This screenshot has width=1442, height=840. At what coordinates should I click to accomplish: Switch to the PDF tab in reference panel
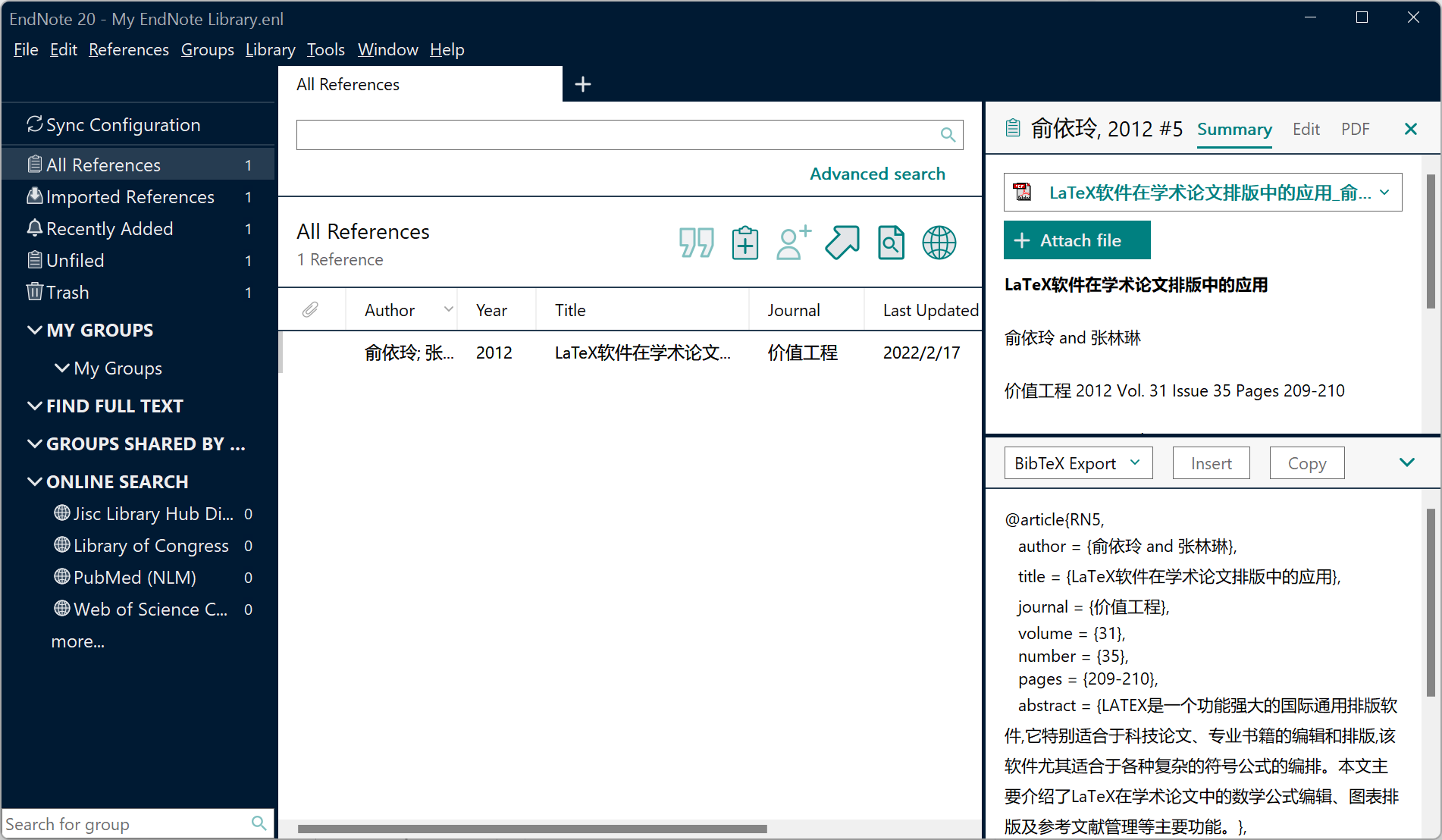pyautogui.click(x=1355, y=129)
